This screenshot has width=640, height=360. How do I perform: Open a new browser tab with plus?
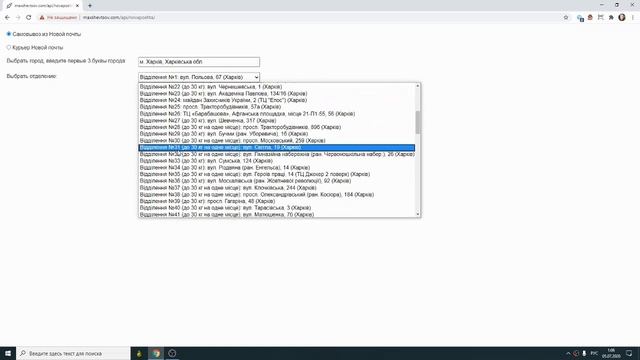(90, 6)
